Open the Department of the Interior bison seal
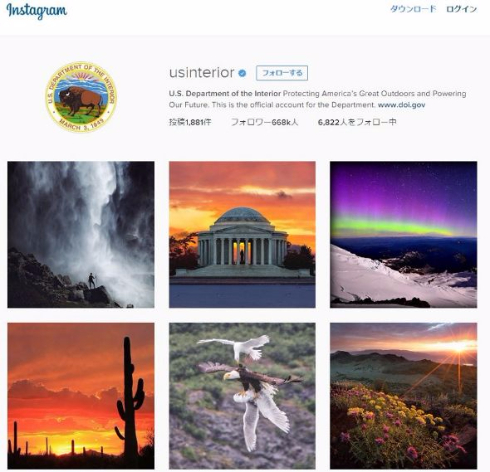490x472 pixels. click(x=81, y=97)
